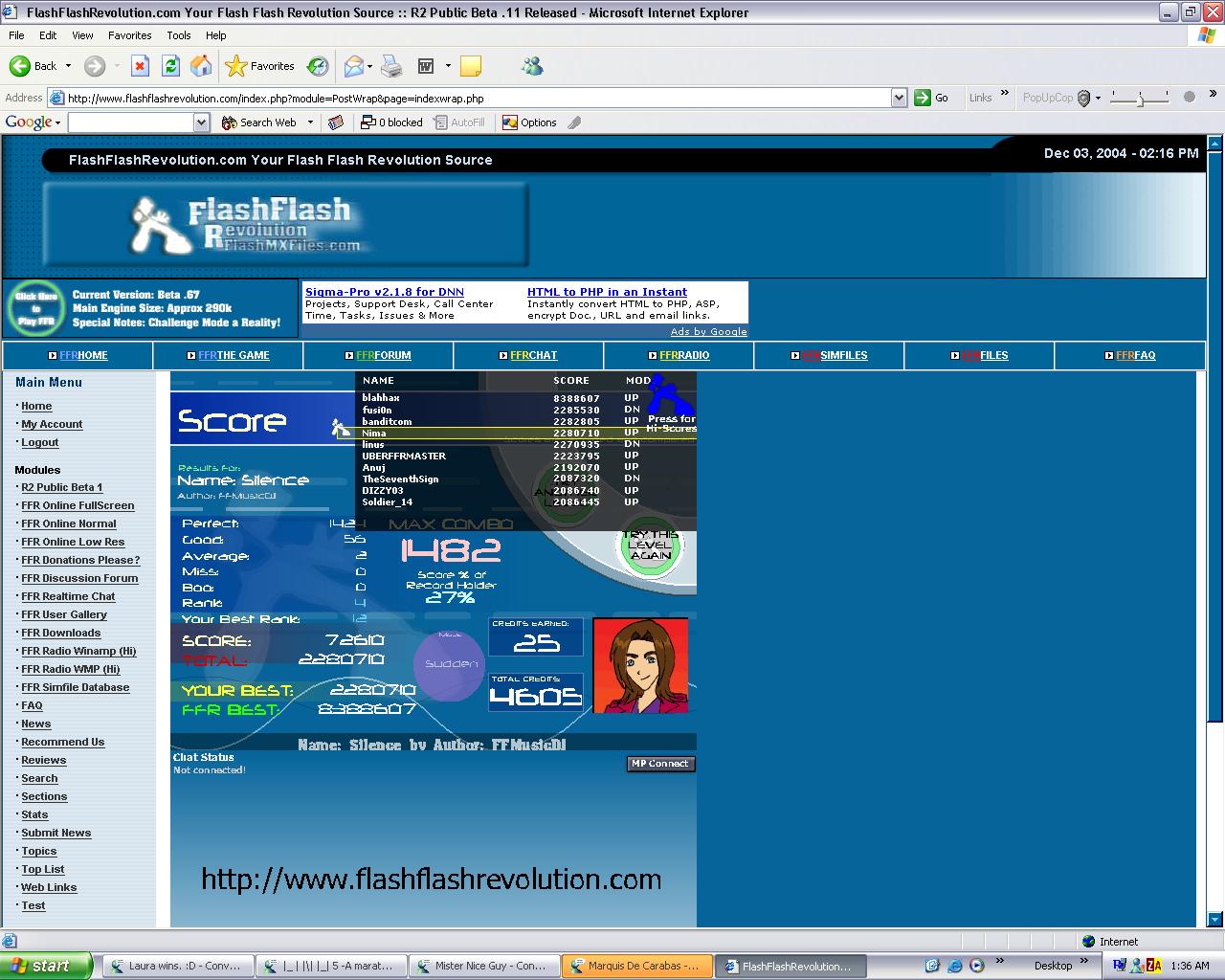1225x980 pixels.
Task: Expand the Google search box dropdown
Action: pos(201,122)
